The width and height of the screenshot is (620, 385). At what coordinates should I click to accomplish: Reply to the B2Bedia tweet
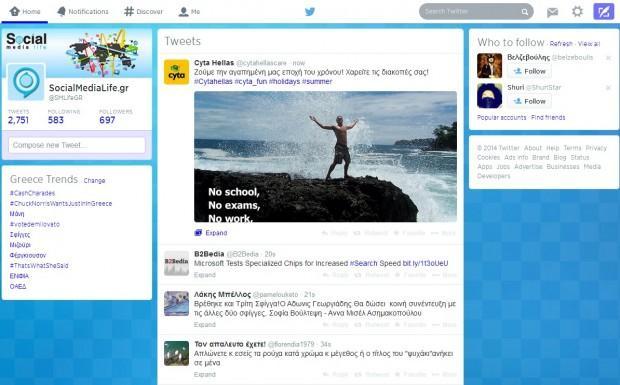[335, 275]
